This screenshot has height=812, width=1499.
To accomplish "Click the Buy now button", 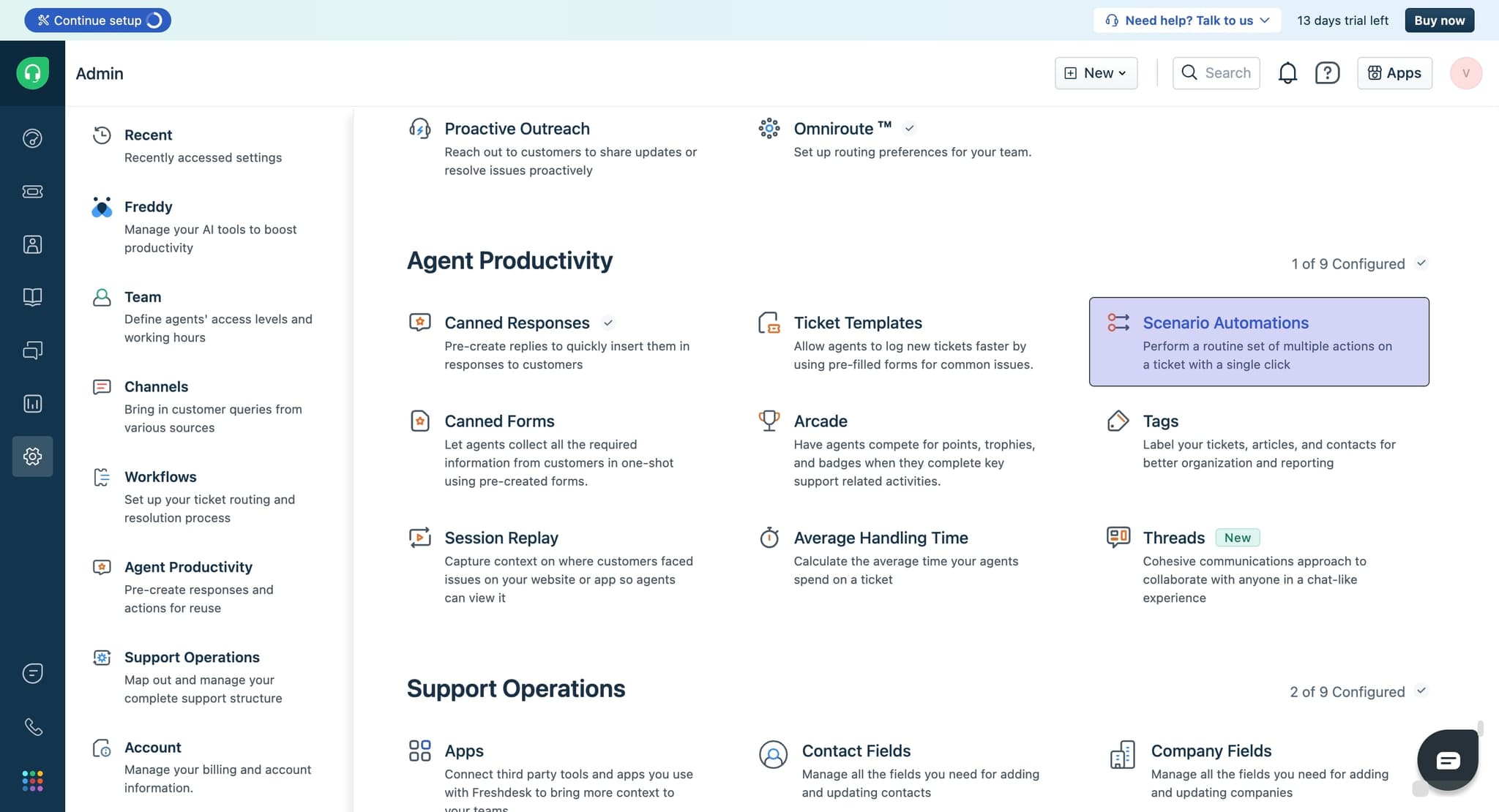I will pyautogui.click(x=1439, y=20).
